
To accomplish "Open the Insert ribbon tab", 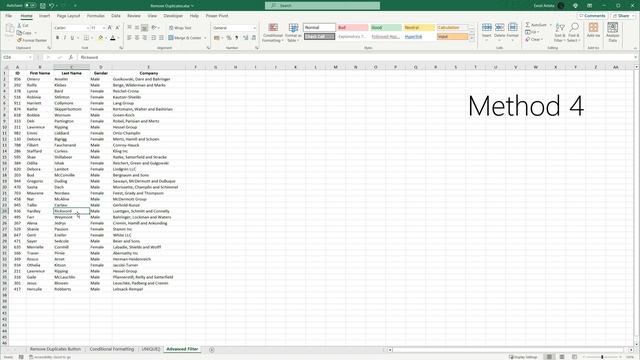I will 44,16.
